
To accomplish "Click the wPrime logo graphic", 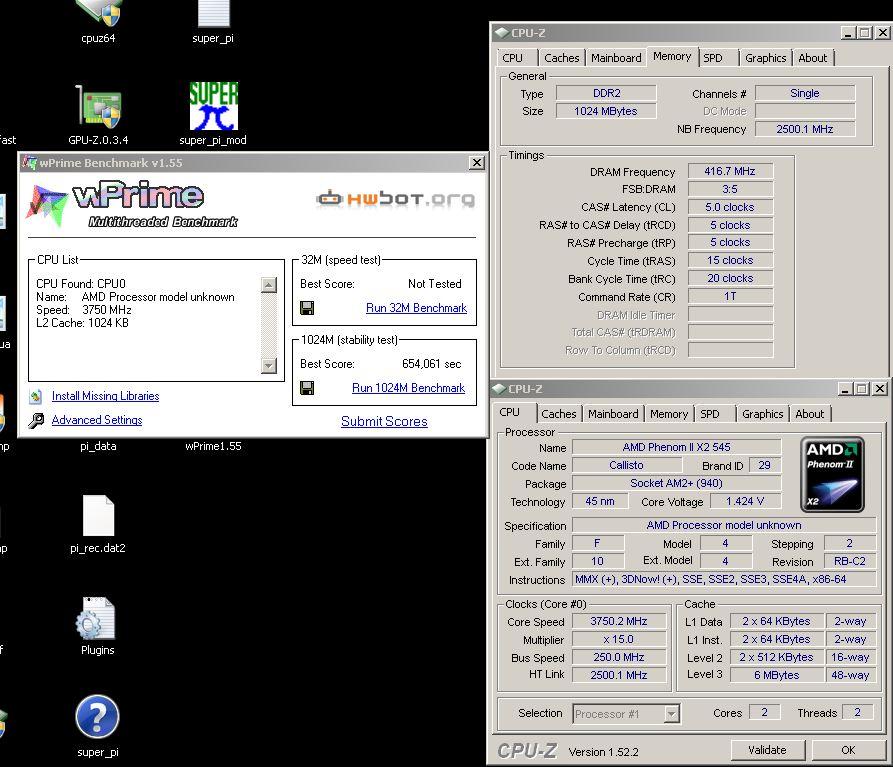I will (132, 204).
